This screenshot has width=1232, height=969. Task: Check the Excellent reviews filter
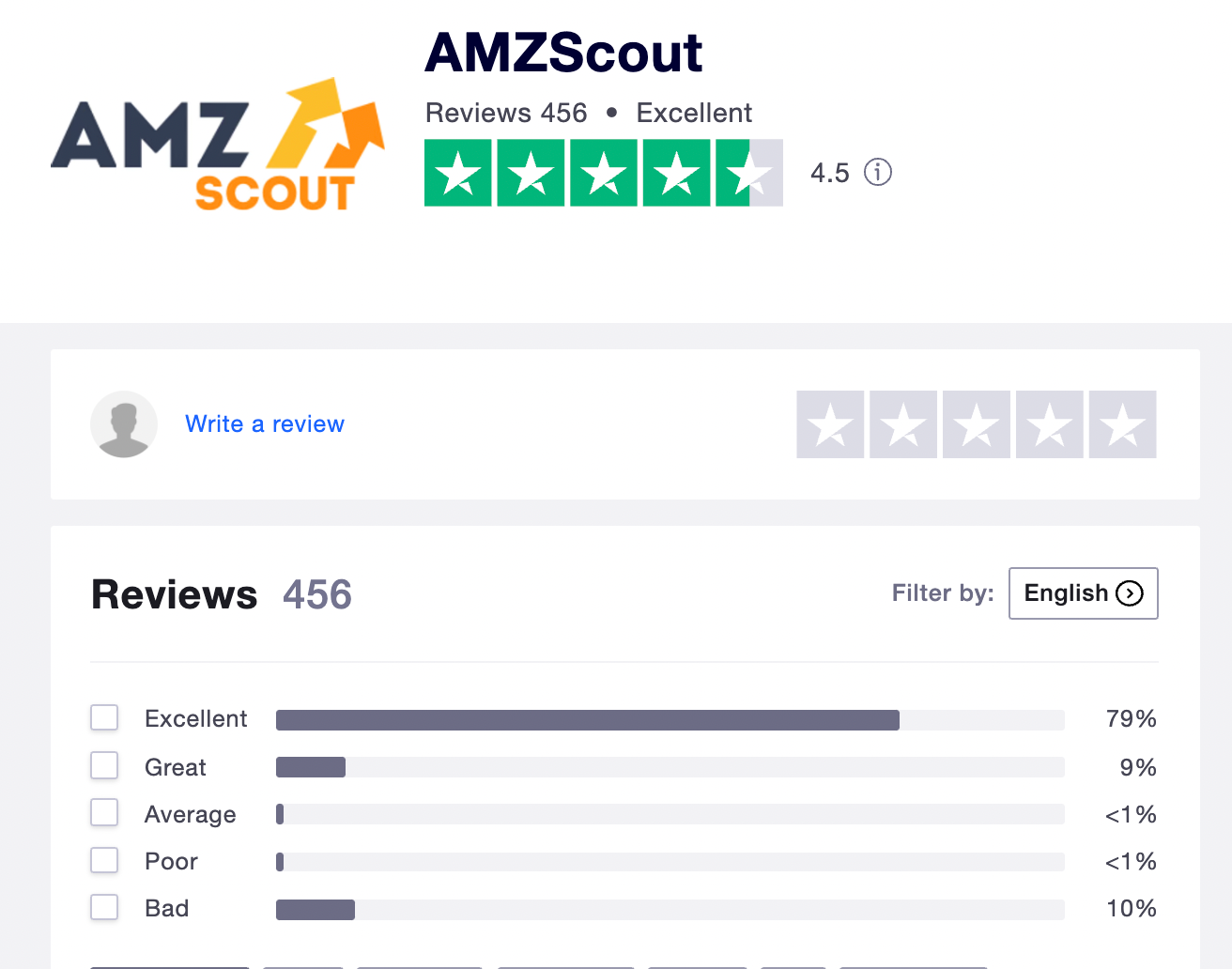pyautogui.click(x=104, y=717)
